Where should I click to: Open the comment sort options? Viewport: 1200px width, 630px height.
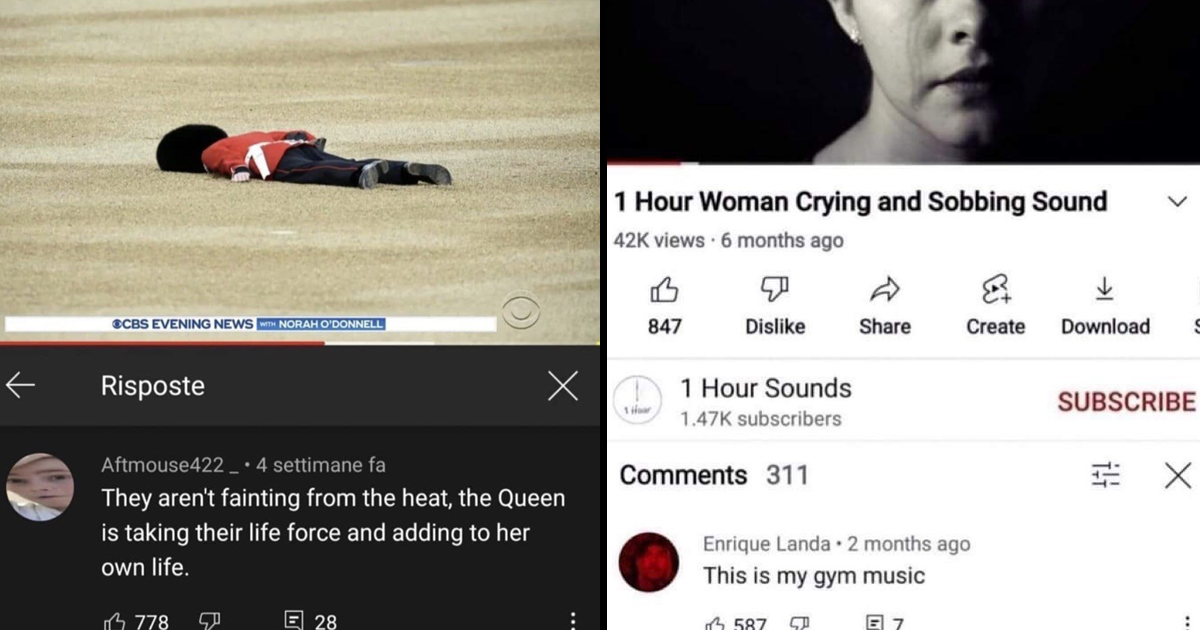pos(1105,475)
